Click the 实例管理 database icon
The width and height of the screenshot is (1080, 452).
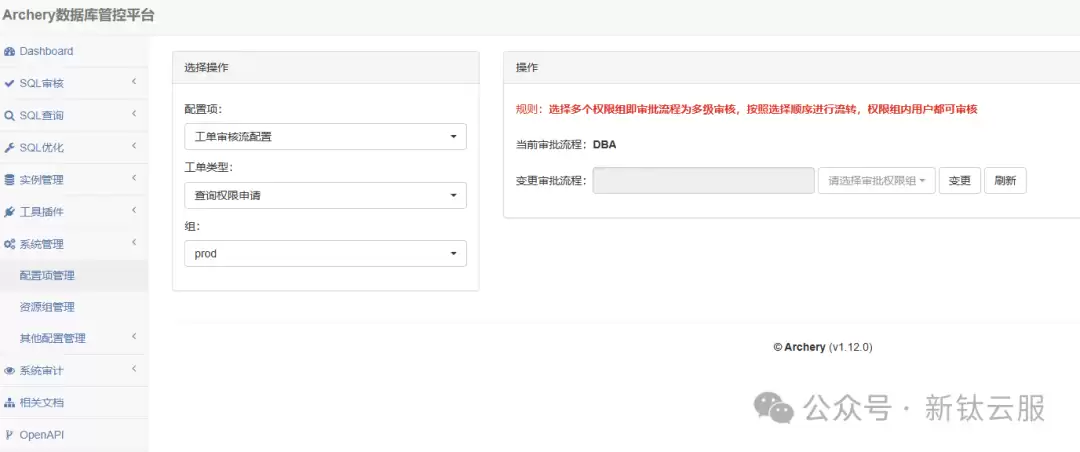pos(10,180)
